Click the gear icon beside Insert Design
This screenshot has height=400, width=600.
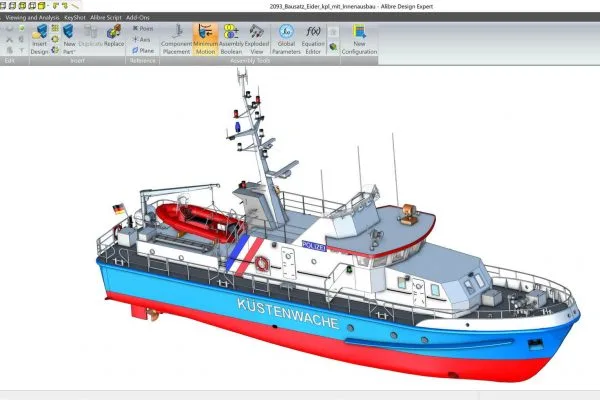coord(55,39)
